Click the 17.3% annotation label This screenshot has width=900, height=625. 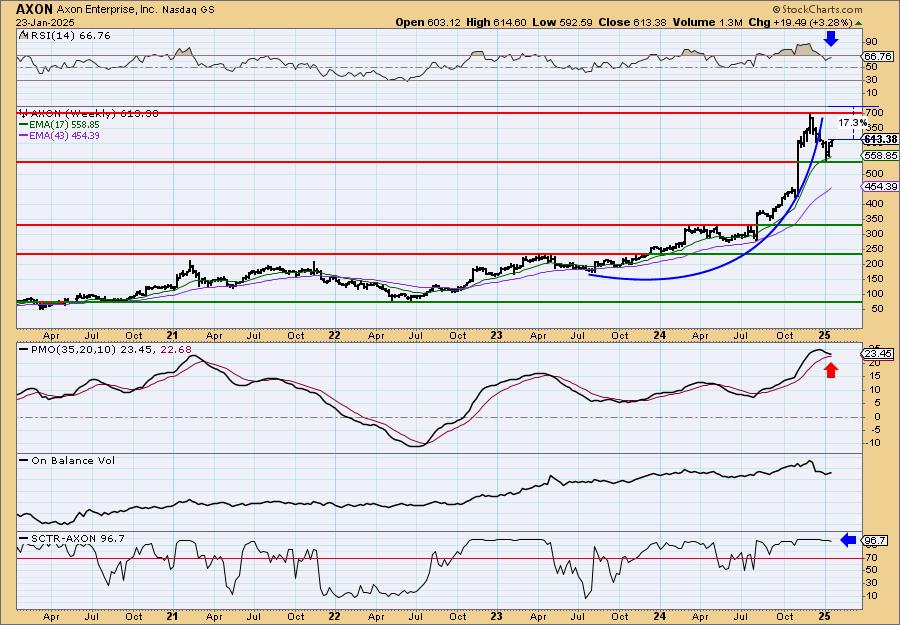coord(852,123)
